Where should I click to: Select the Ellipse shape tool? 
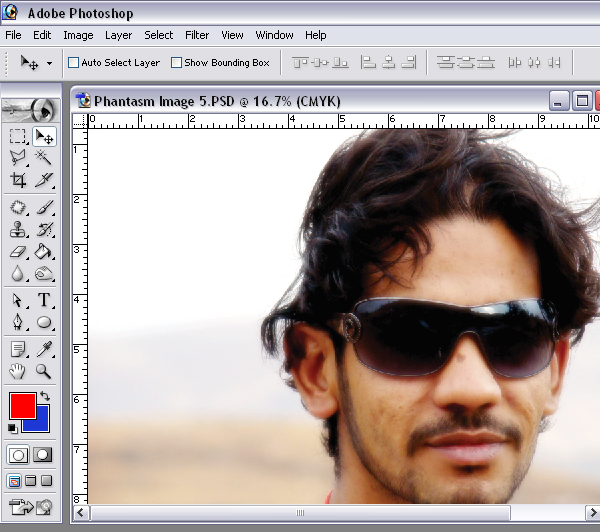(44, 322)
